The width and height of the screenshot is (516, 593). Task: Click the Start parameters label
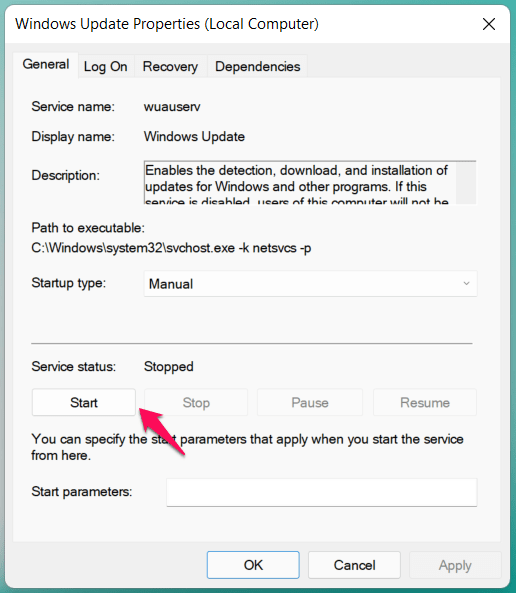tap(82, 492)
